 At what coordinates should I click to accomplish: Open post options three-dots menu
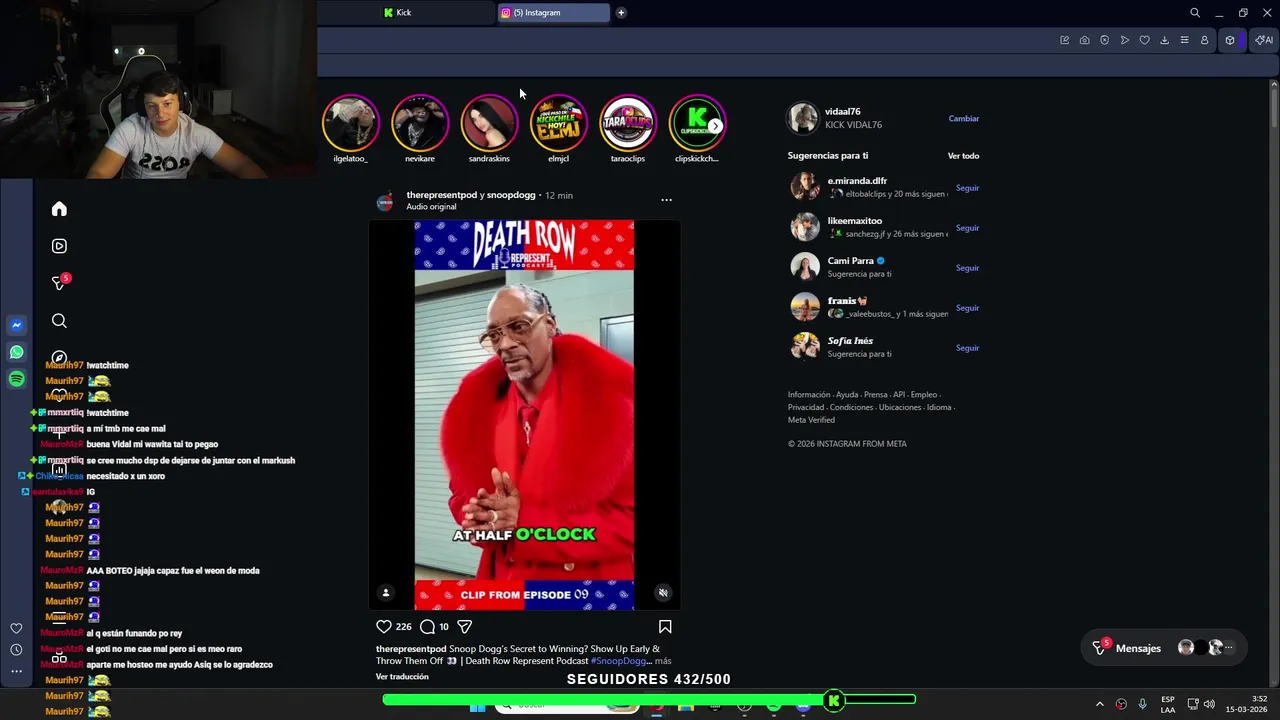pyautogui.click(x=666, y=200)
